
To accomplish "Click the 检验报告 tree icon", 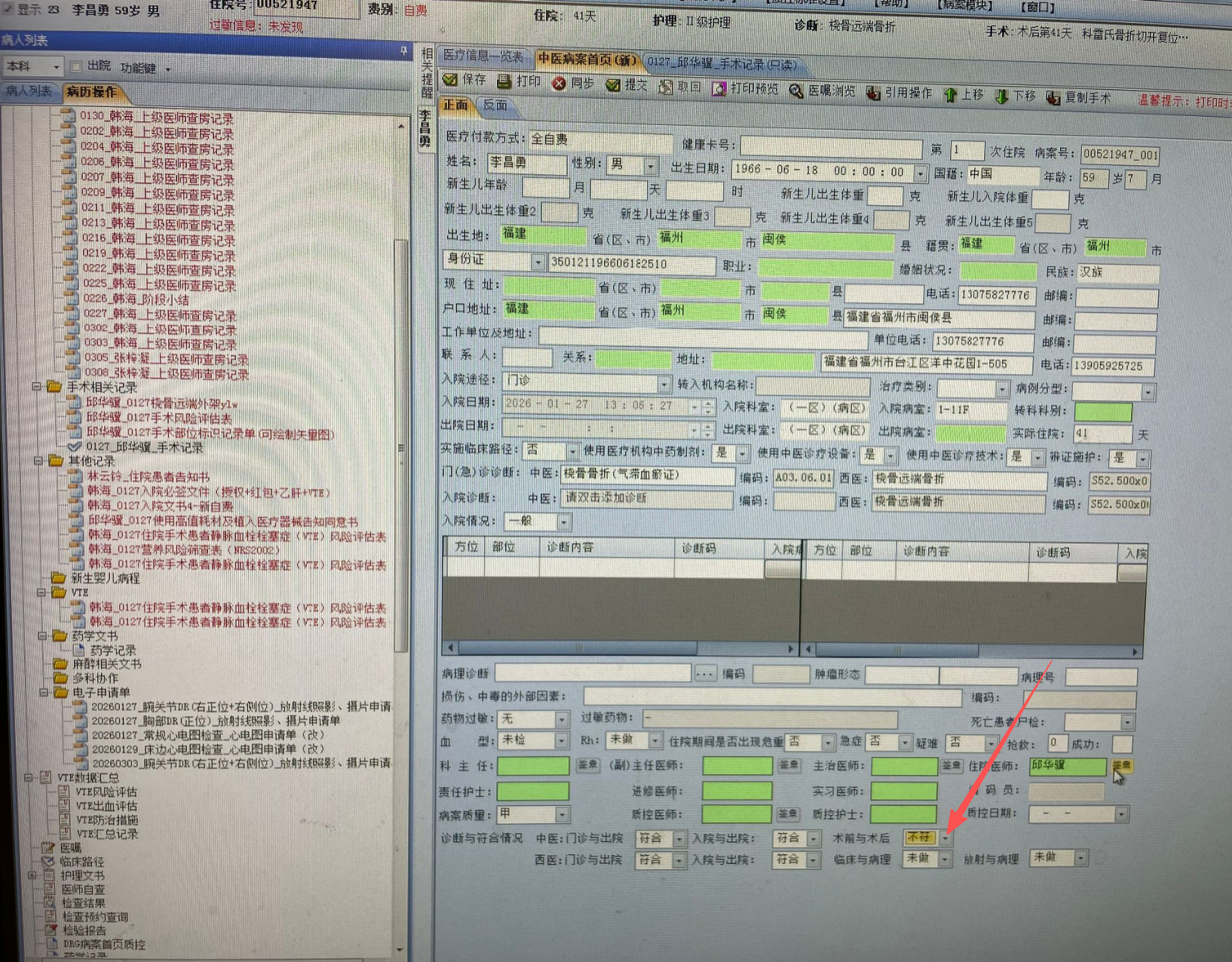I will click(x=51, y=931).
